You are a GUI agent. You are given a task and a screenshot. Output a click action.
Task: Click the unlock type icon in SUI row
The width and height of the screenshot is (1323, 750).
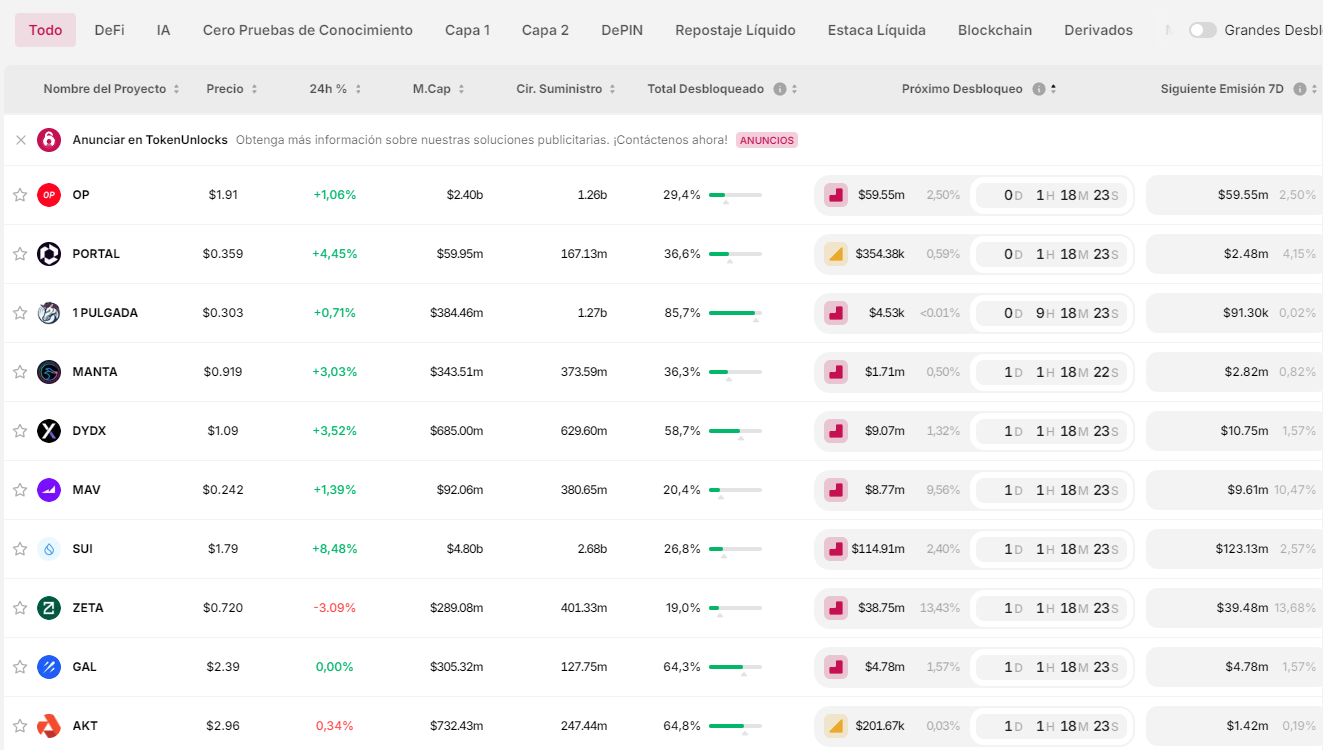(836, 549)
